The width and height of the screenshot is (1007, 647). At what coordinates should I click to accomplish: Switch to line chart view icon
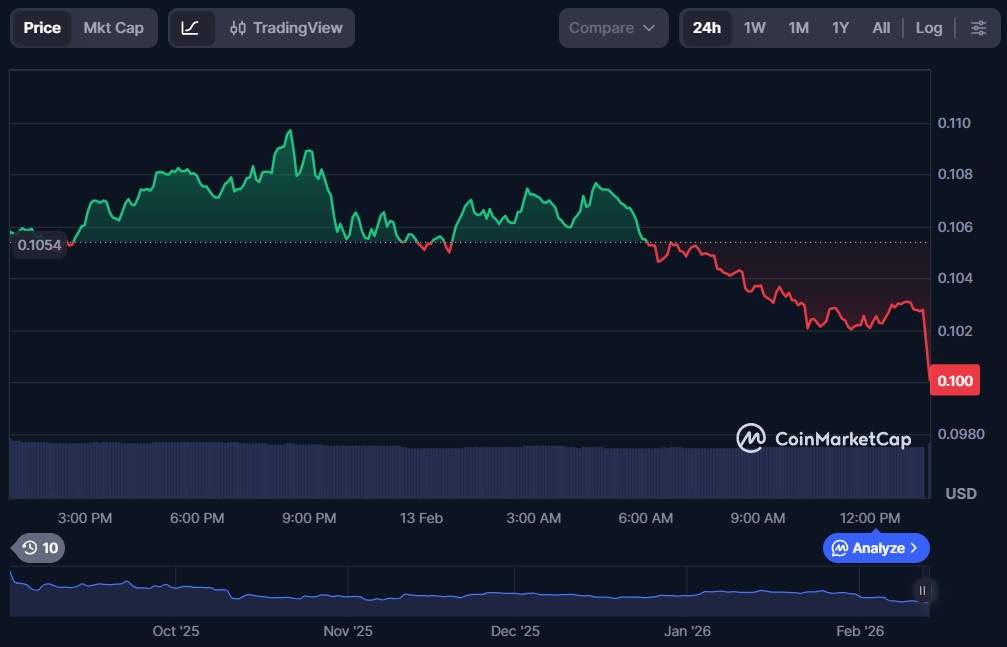[x=190, y=28]
